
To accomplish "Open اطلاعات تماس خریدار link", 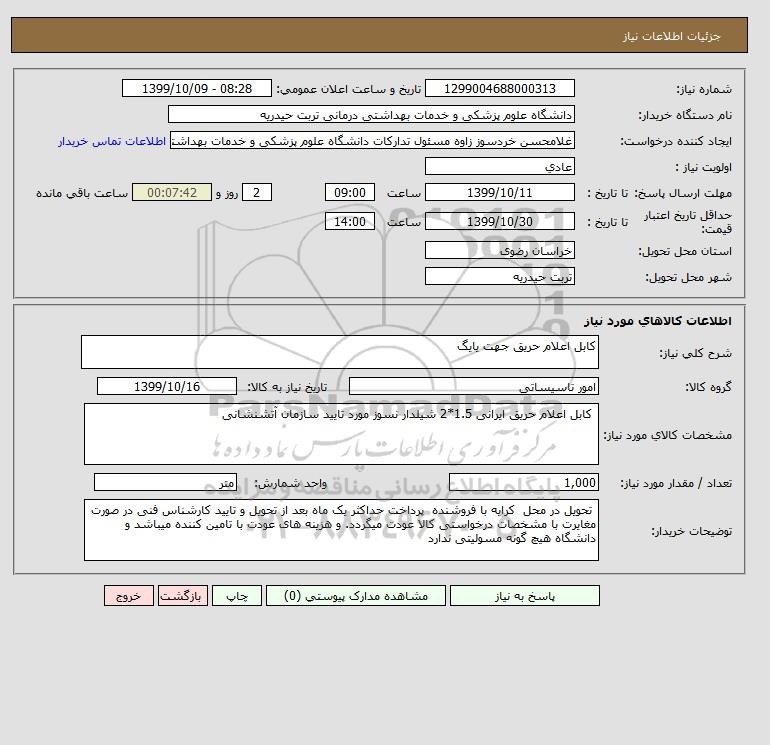I will [112, 141].
